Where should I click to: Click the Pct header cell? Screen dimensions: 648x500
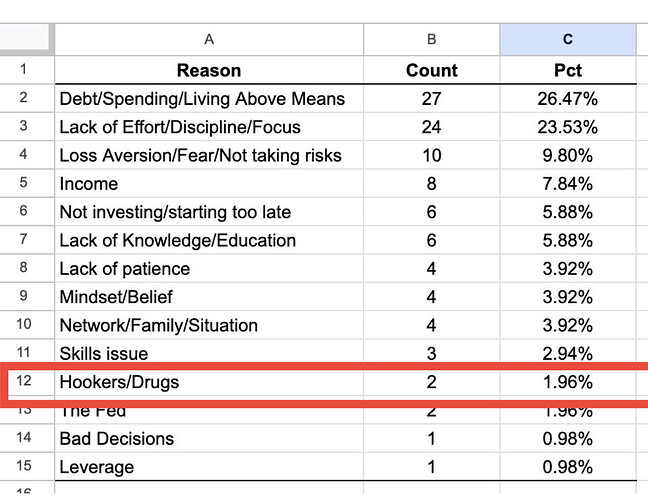[568, 70]
